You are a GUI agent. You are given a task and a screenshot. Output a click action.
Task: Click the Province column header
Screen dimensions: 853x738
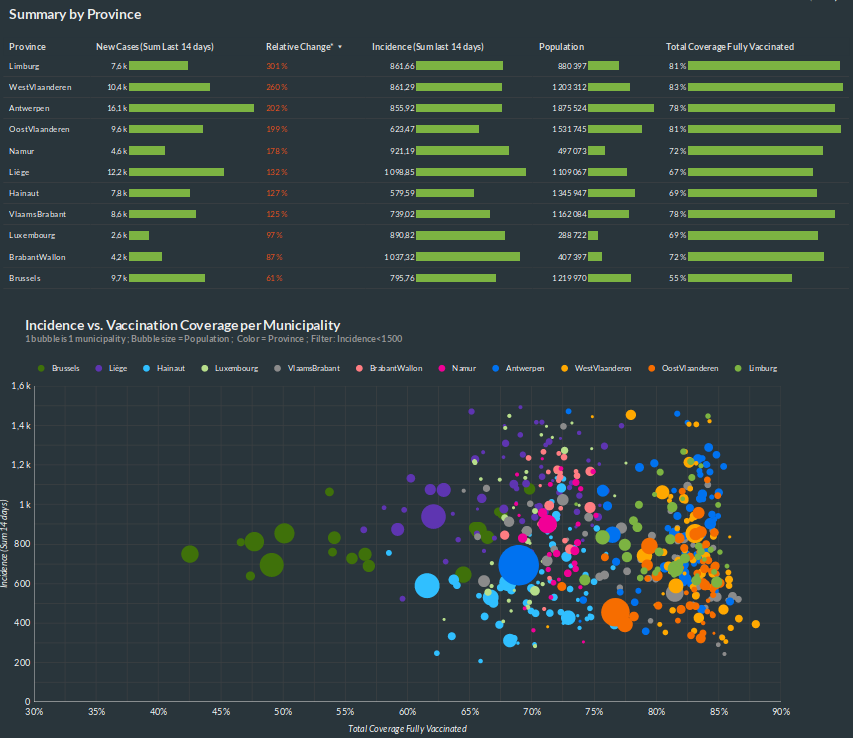(x=27, y=47)
